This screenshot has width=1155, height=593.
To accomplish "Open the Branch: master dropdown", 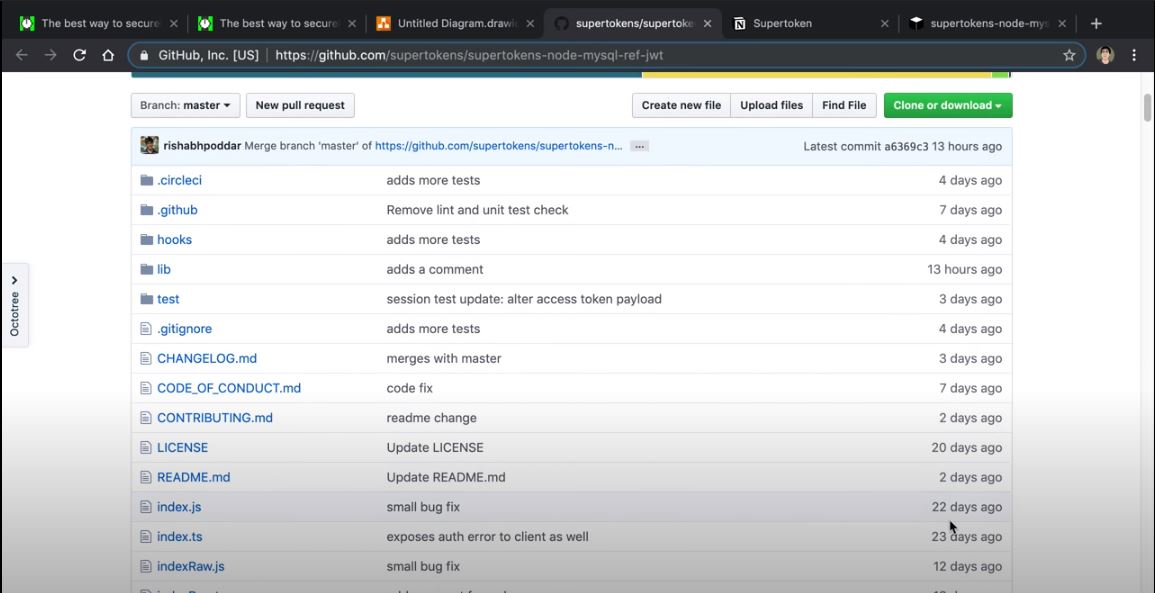I will pyautogui.click(x=186, y=105).
